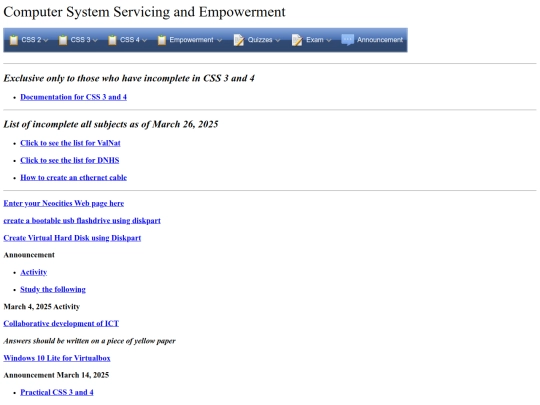The width and height of the screenshot is (540, 405).
Task: Click Answers should be written on yellow paper
Action: [90, 341]
